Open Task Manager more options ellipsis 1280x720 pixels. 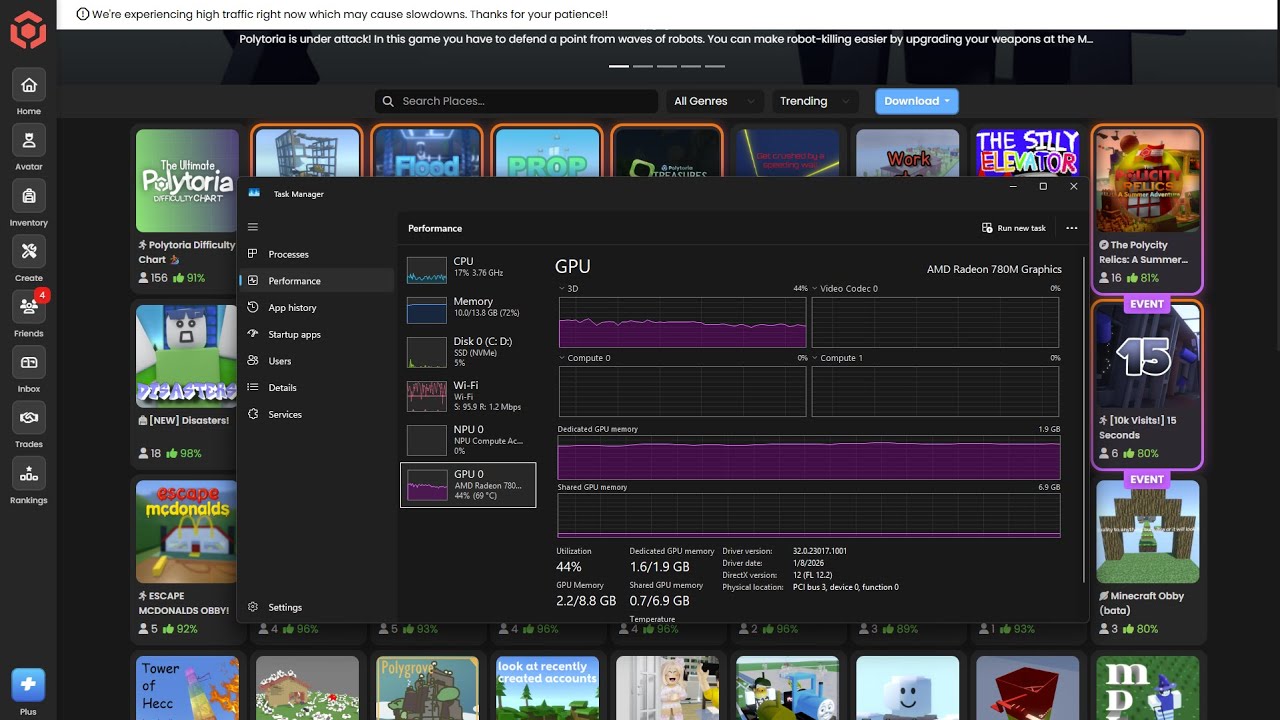click(1072, 228)
